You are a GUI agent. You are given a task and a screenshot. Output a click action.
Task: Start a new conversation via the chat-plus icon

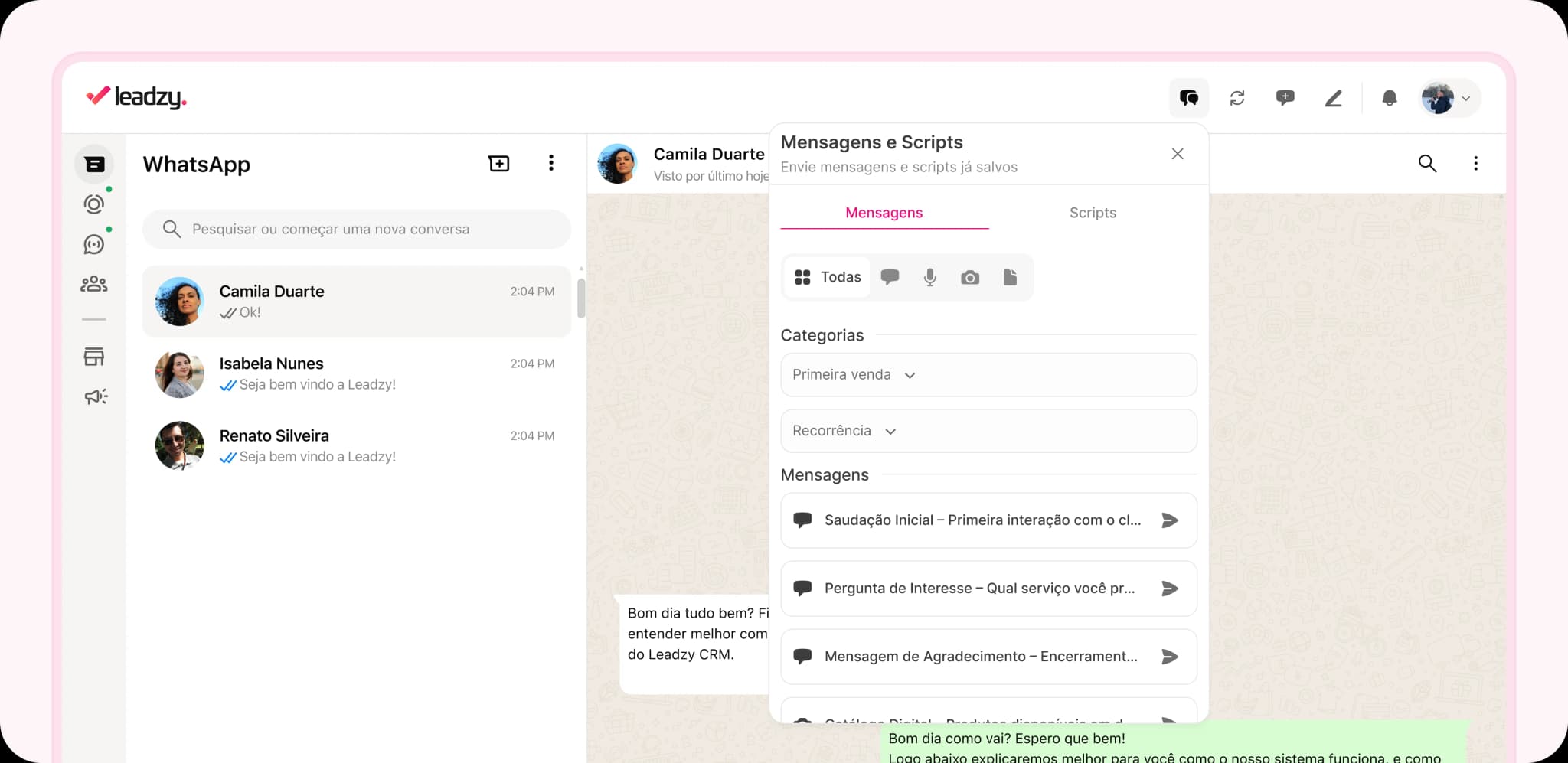[x=1285, y=98]
